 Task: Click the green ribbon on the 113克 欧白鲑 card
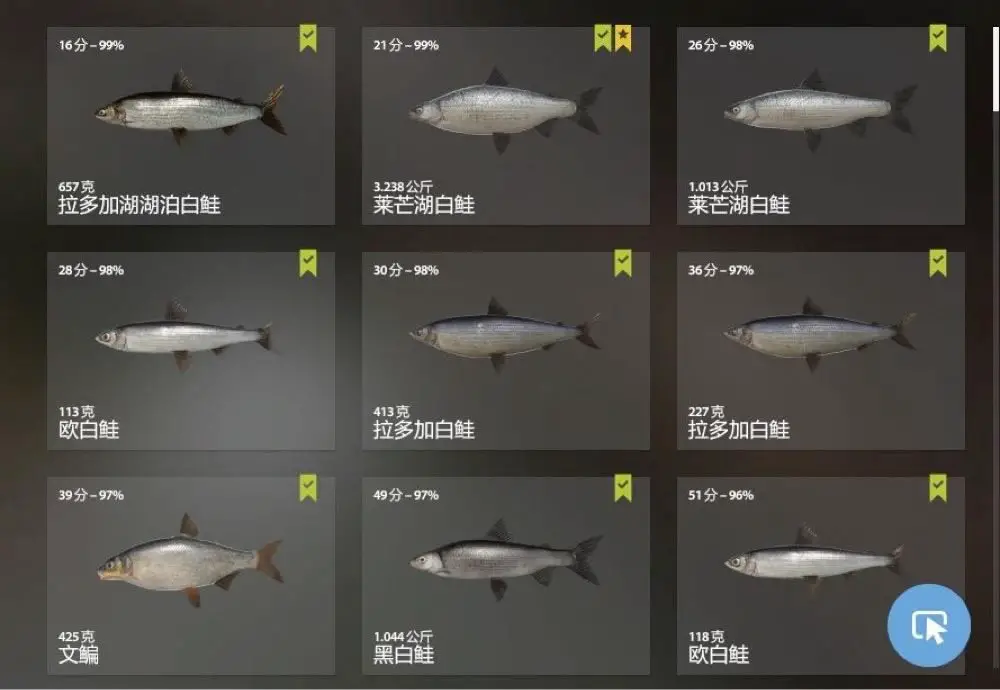coord(308,263)
